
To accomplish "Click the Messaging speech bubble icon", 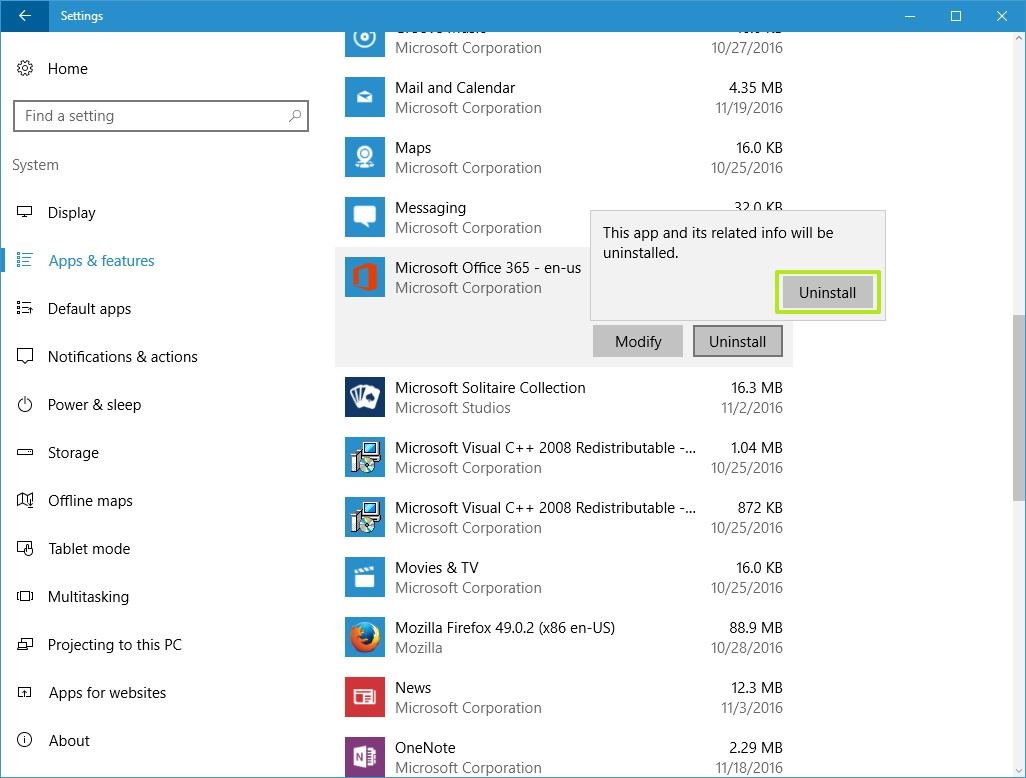I will point(364,217).
